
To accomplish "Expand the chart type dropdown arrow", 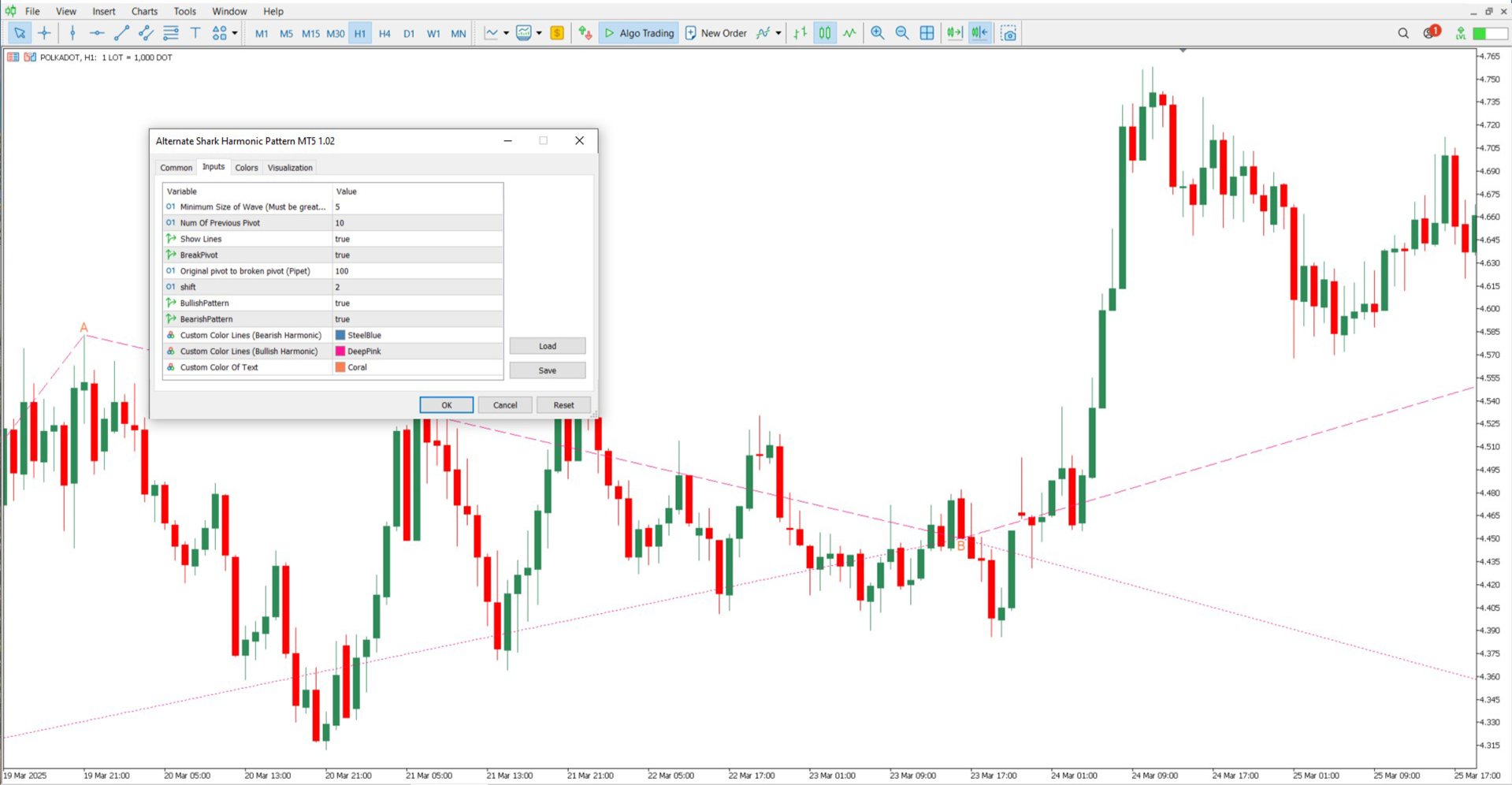I will tap(506, 33).
